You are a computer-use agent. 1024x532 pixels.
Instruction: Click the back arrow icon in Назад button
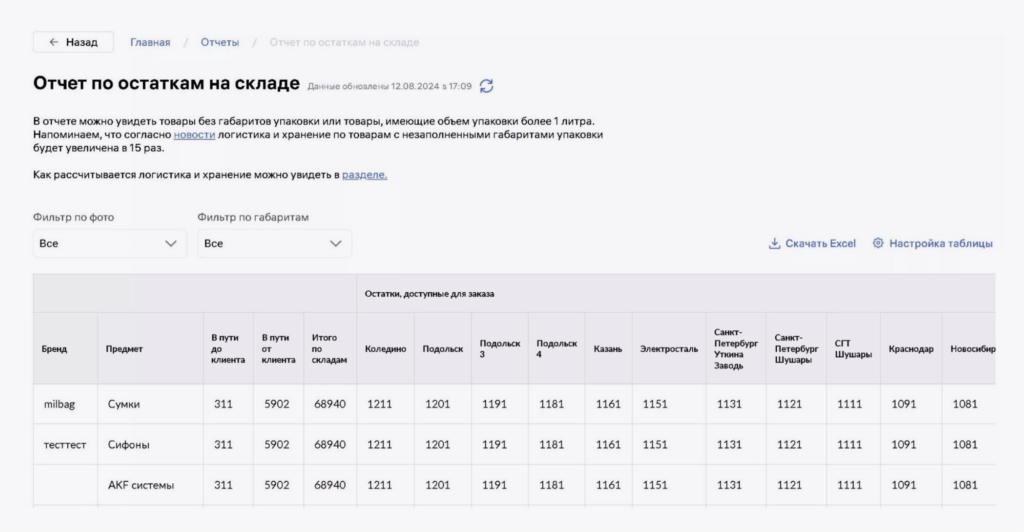(54, 42)
